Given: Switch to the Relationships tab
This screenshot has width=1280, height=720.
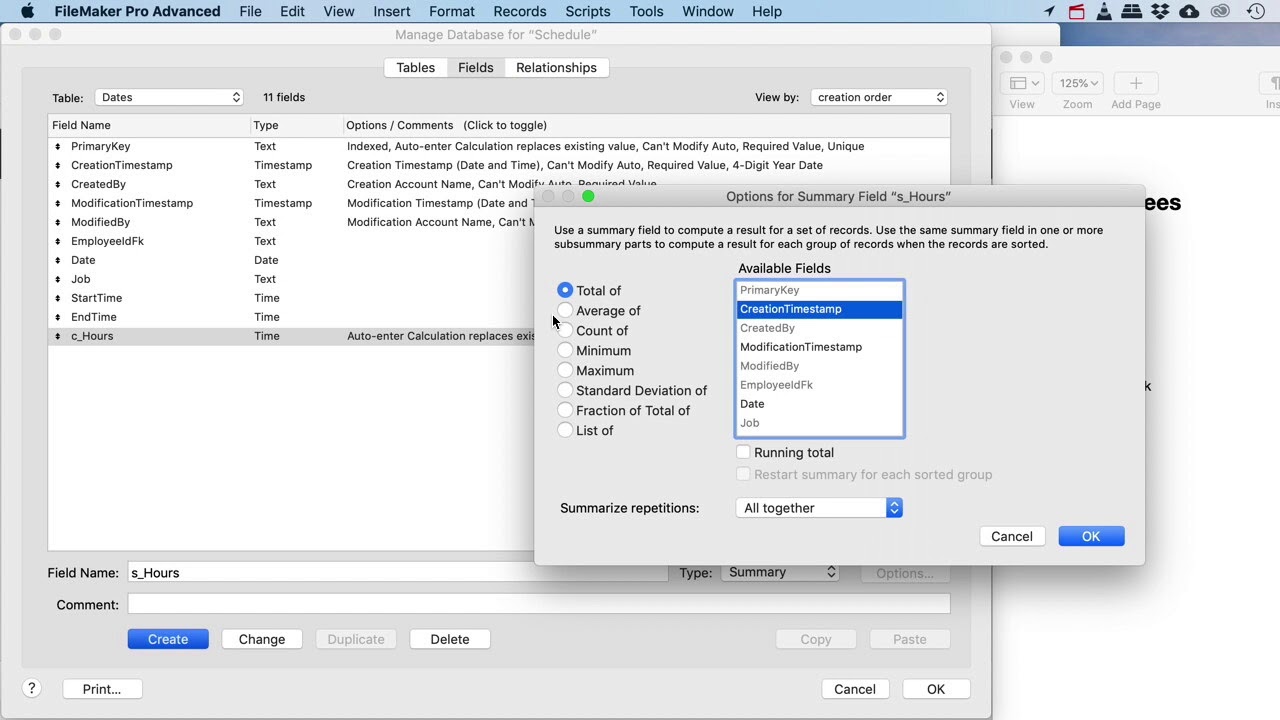Looking at the screenshot, I should point(556,67).
